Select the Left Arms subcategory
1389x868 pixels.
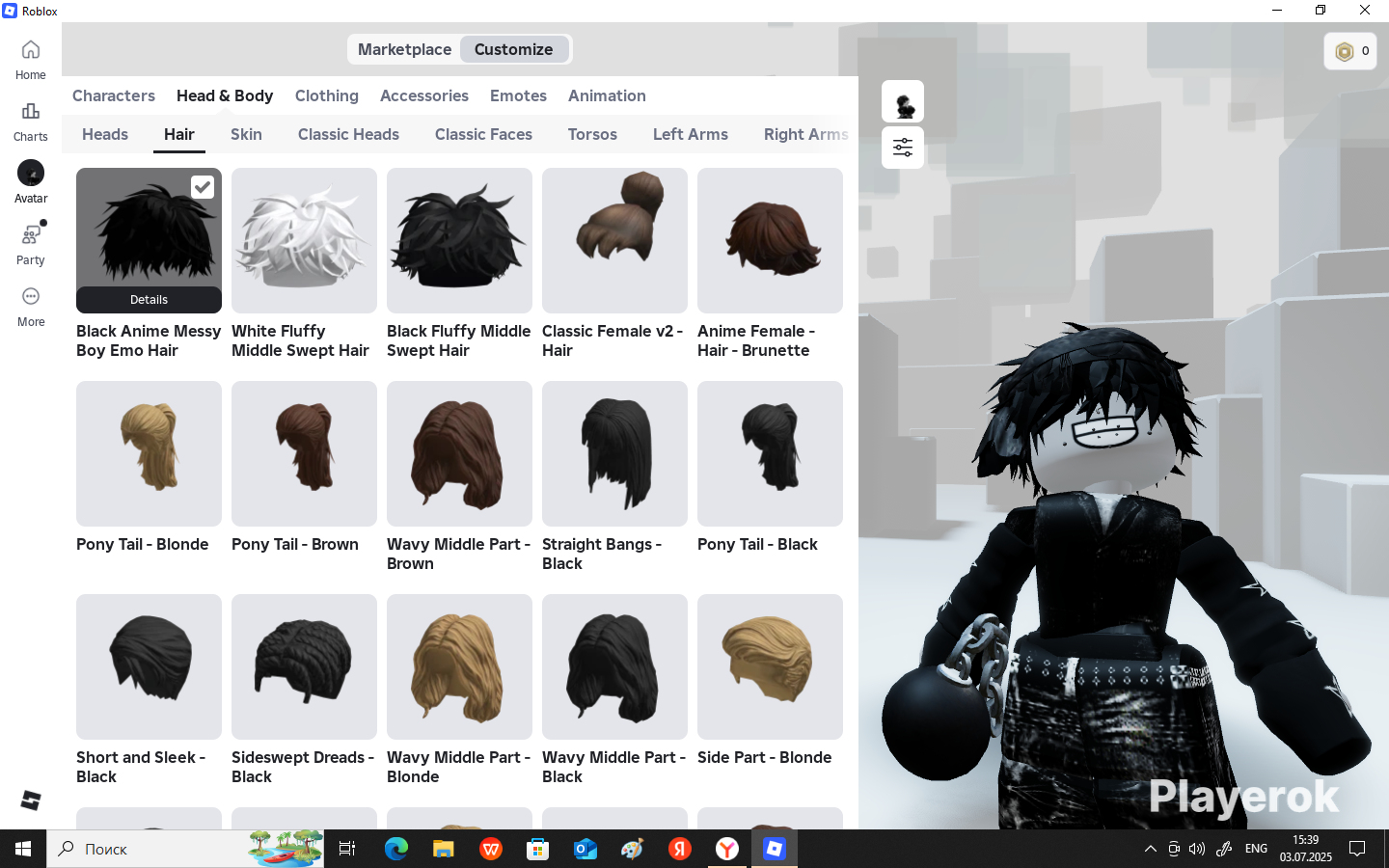691,134
